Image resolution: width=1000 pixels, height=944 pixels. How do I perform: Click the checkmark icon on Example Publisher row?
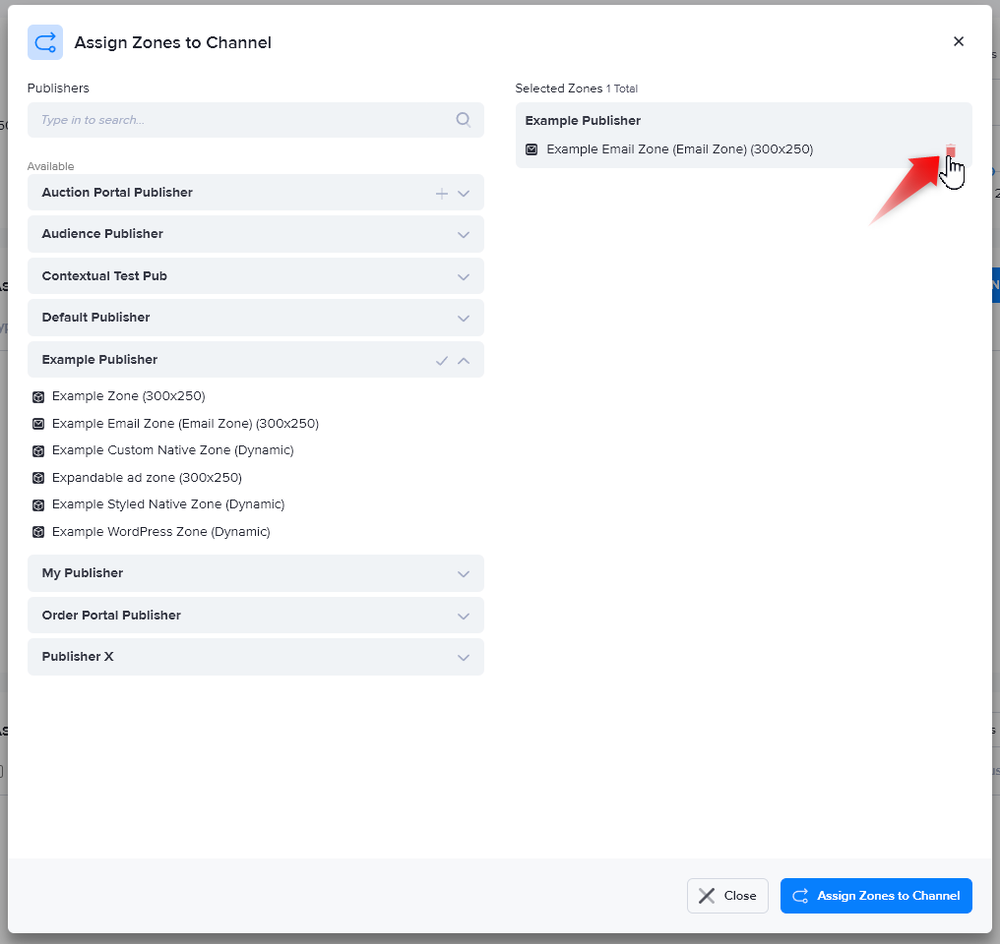click(x=441, y=360)
